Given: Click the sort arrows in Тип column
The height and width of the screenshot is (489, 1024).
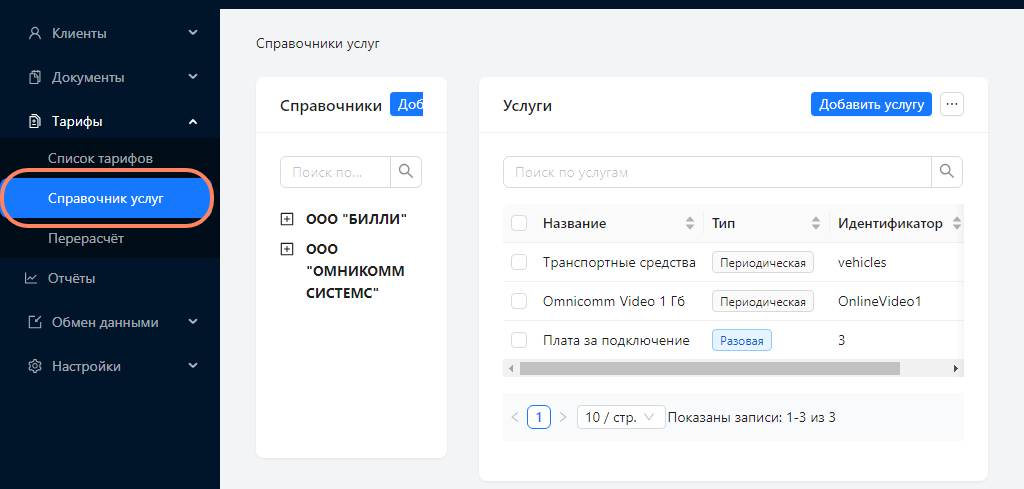Looking at the screenshot, I should coord(815,223).
